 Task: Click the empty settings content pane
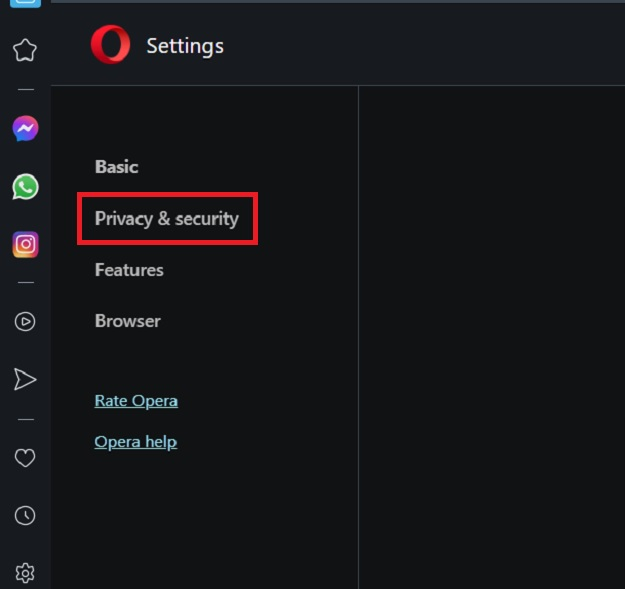(x=490, y=330)
